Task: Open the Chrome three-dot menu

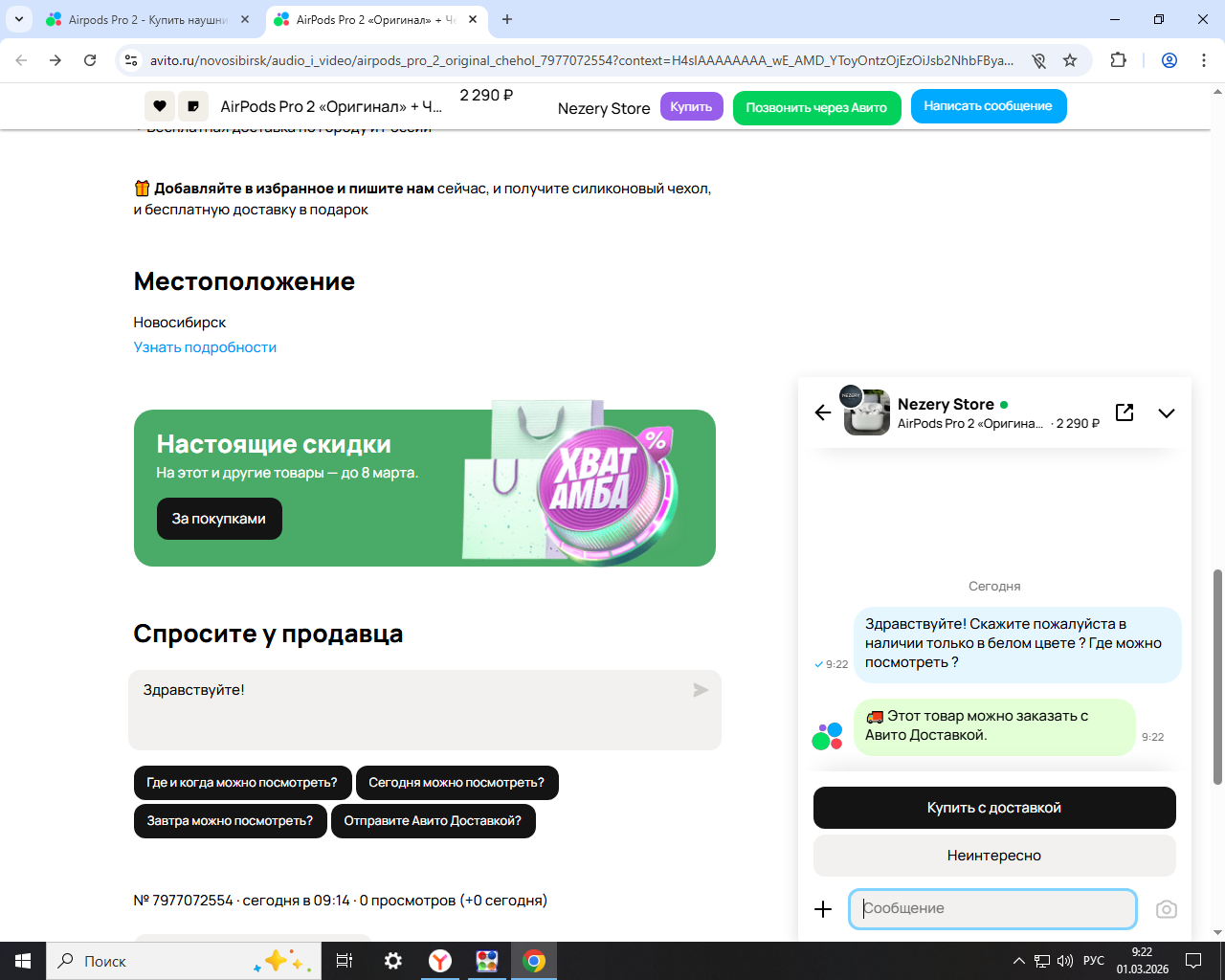Action: pyautogui.click(x=1204, y=60)
